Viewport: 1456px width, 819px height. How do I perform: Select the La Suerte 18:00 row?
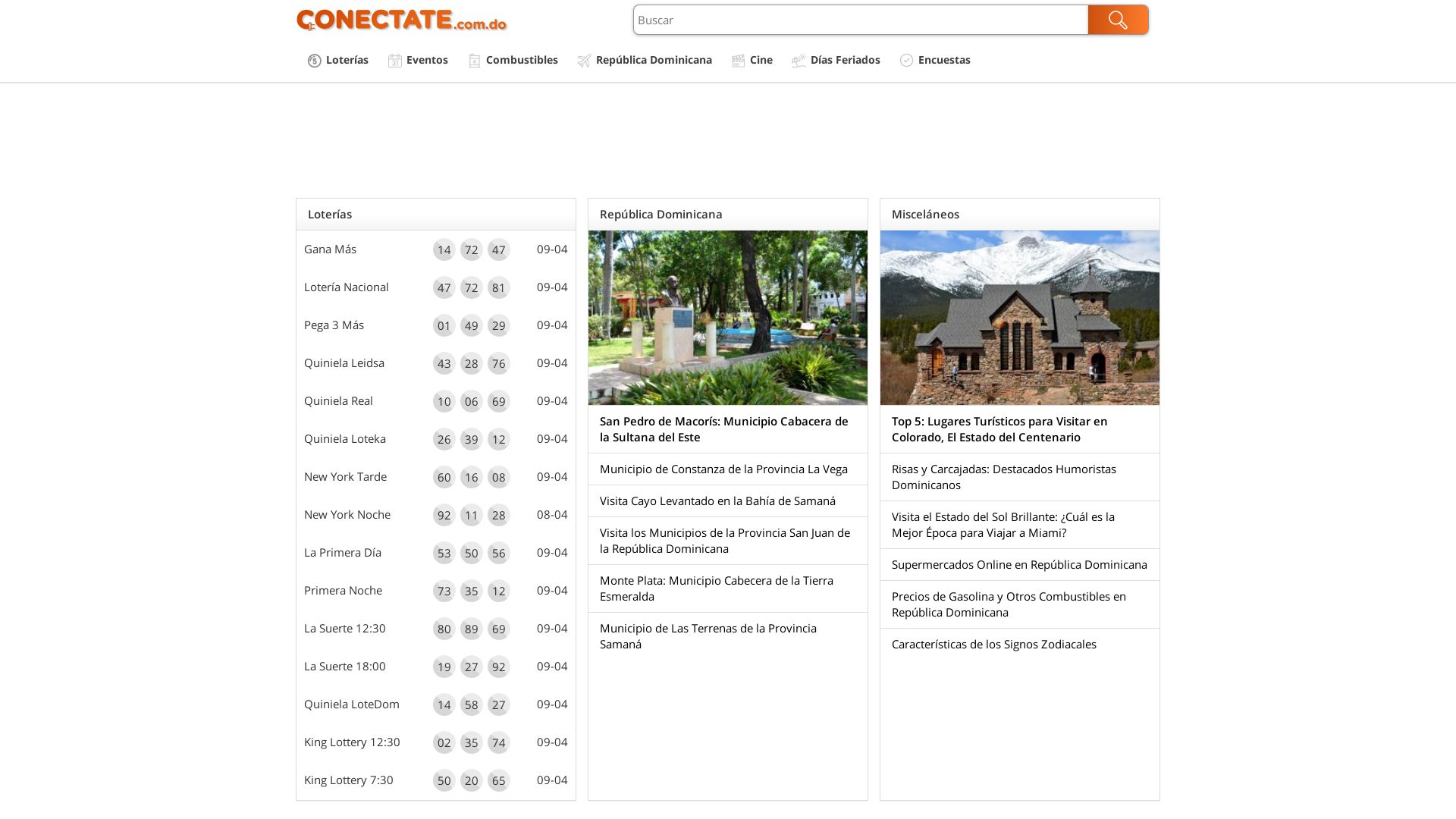click(436, 667)
